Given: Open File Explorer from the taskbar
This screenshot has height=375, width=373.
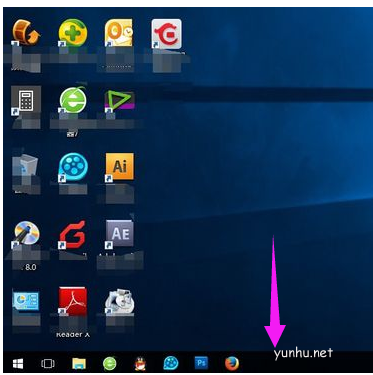Looking at the screenshot, I should click(x=79, y=363).
